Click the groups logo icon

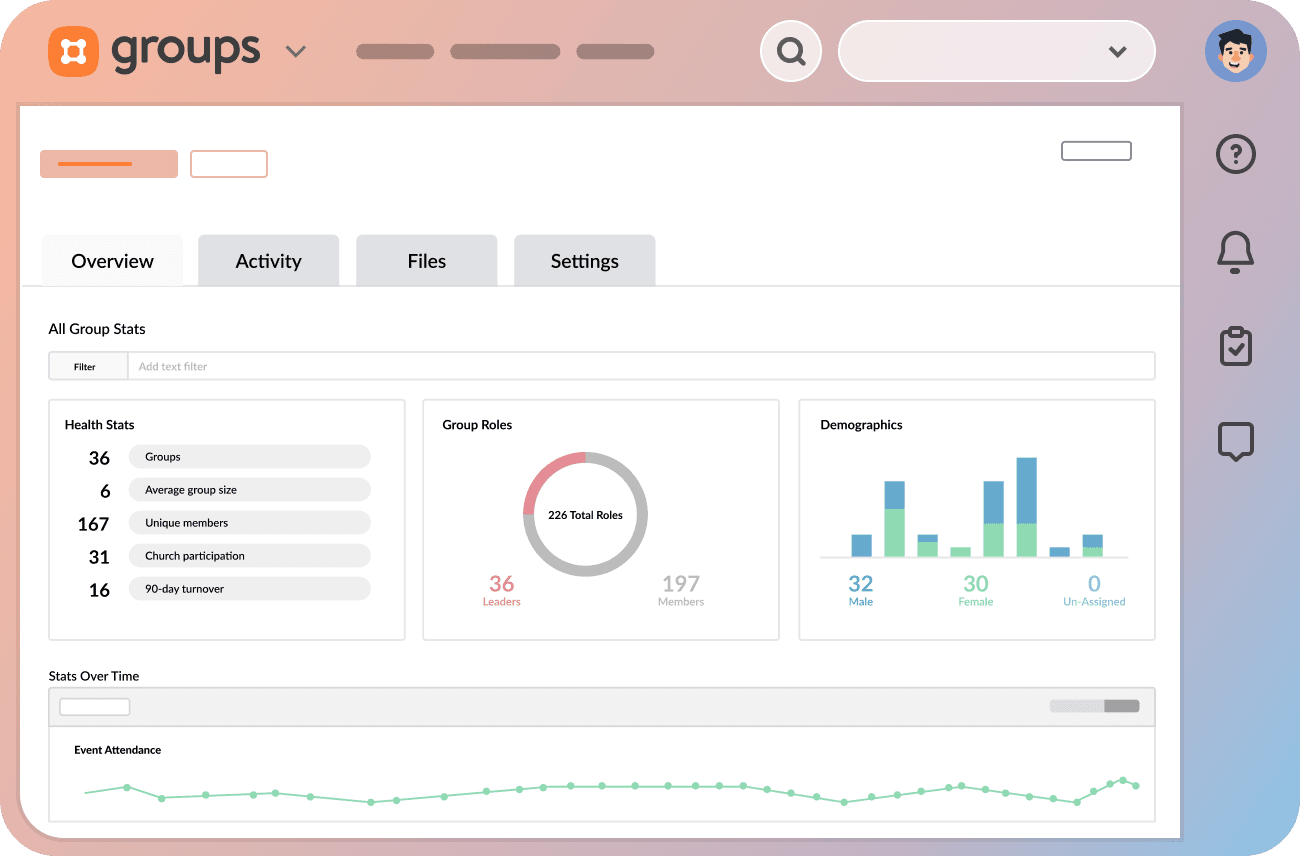(x=73, y=51)
